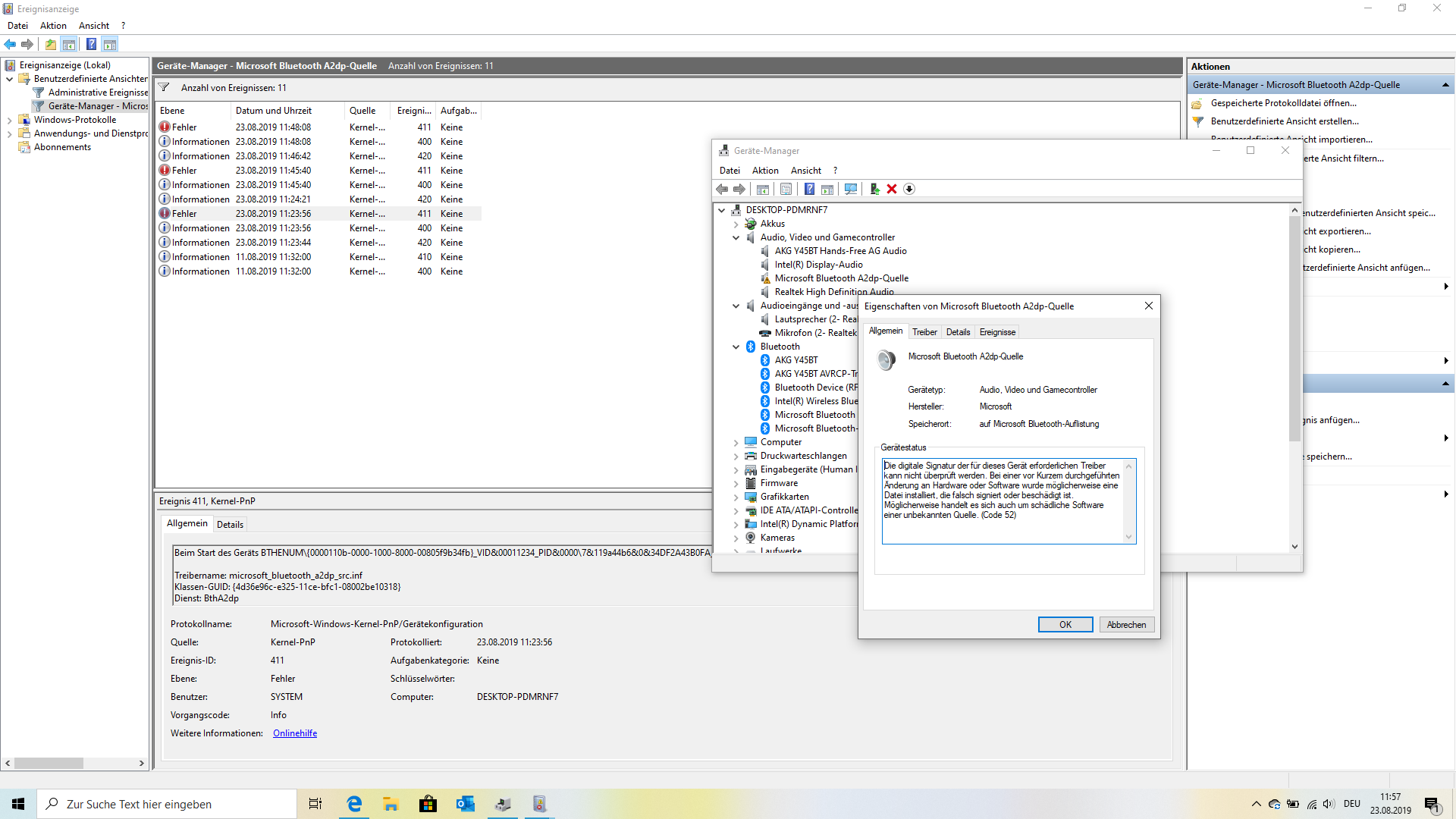Toggle the Action pane icon in Ereignisanzeige toolbar
Screen dimensions: 1456x819
110,44
